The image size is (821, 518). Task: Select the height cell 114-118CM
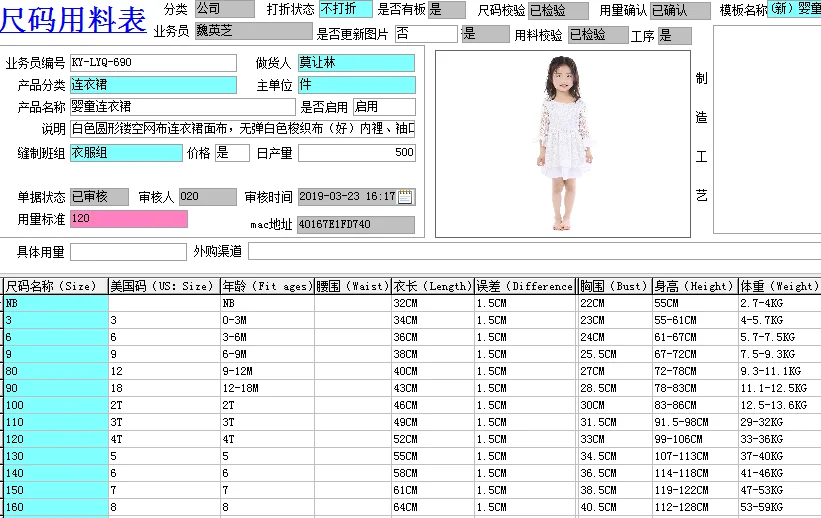[695, 473]
